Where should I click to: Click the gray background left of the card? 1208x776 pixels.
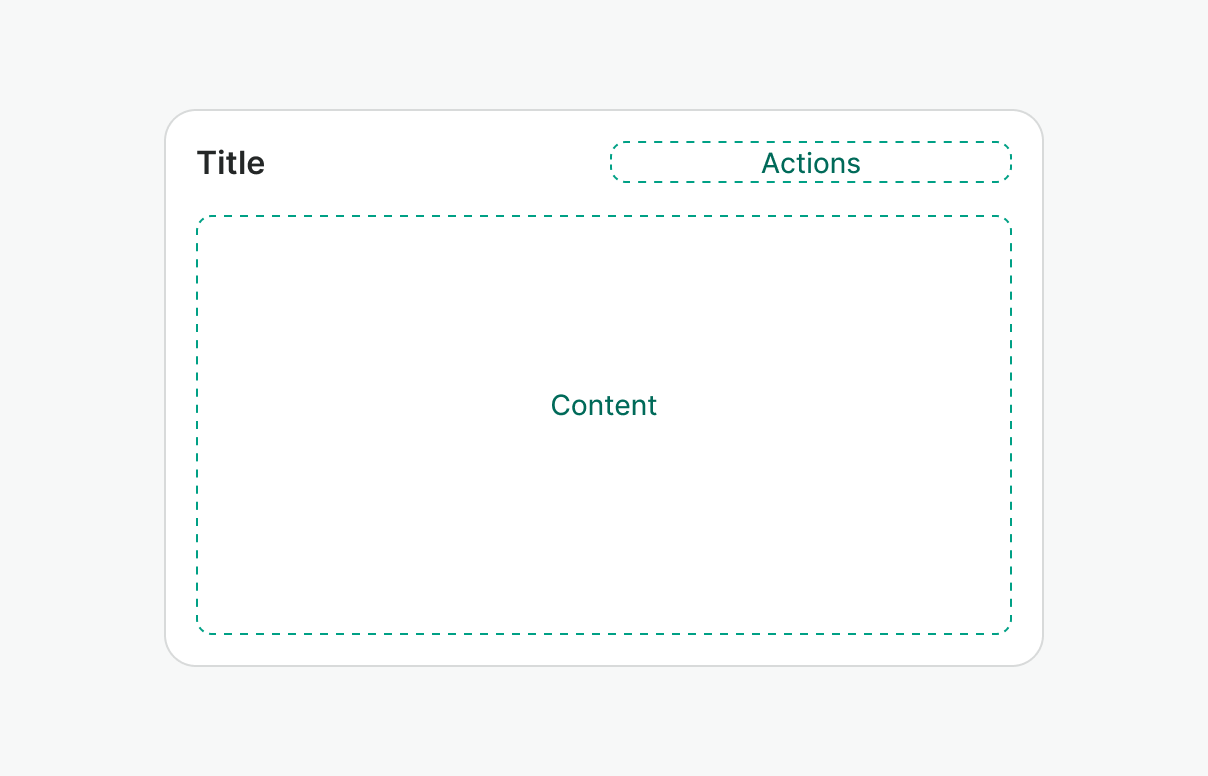point(82,388)
